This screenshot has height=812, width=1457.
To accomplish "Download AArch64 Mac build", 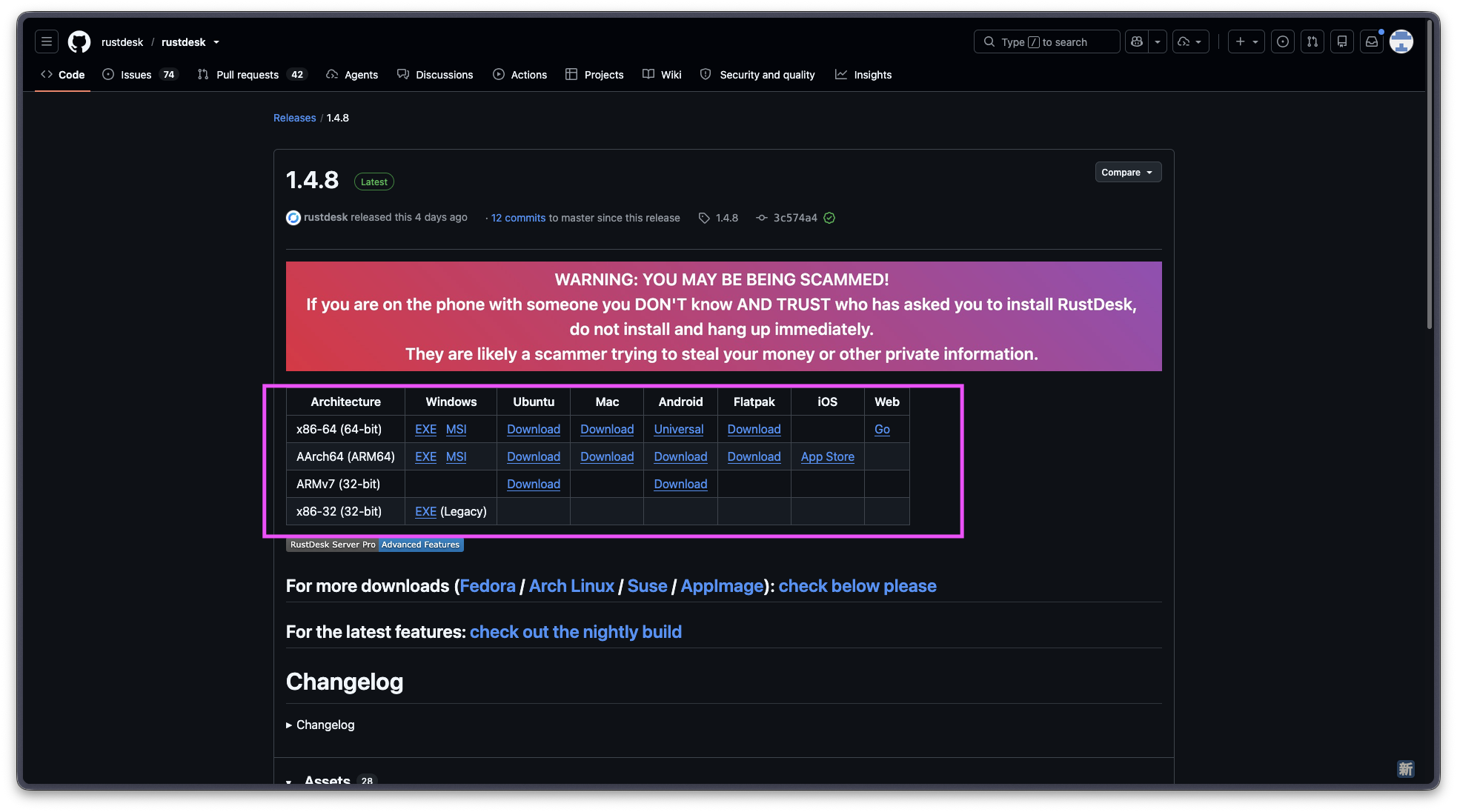I will coord(607,456).
